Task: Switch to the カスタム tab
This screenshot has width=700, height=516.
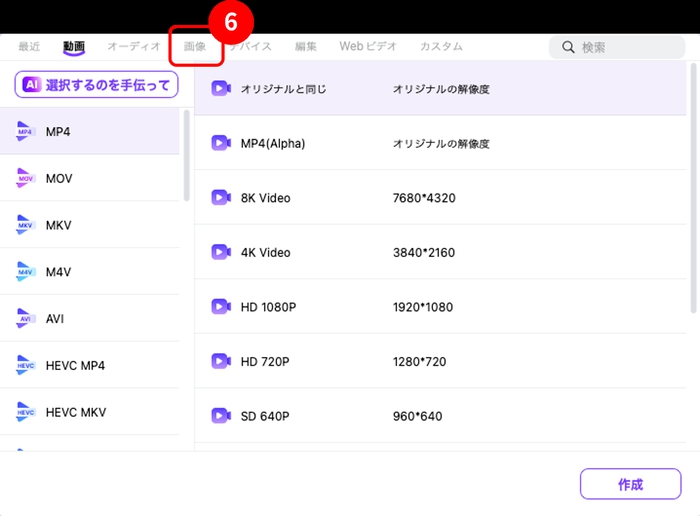Action: tap(441, 47)
